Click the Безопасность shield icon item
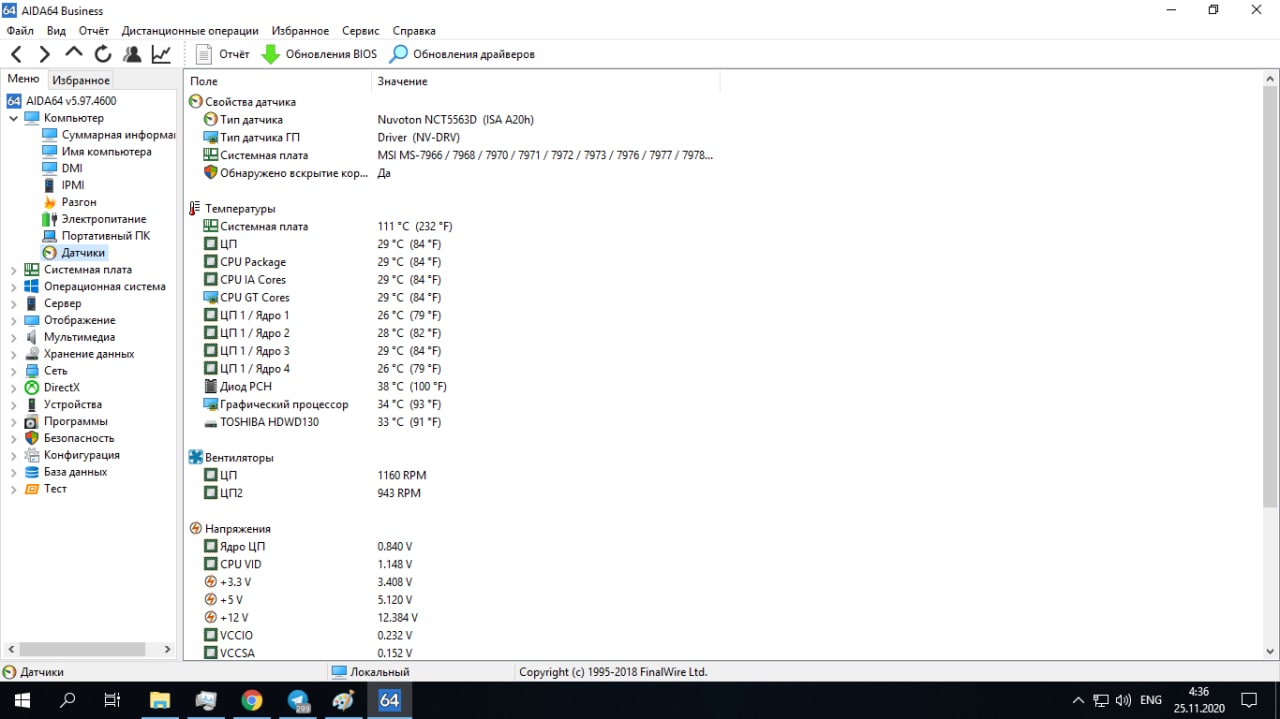The width and height of the screenshot is (1280, 719). (x=69, y=438)
